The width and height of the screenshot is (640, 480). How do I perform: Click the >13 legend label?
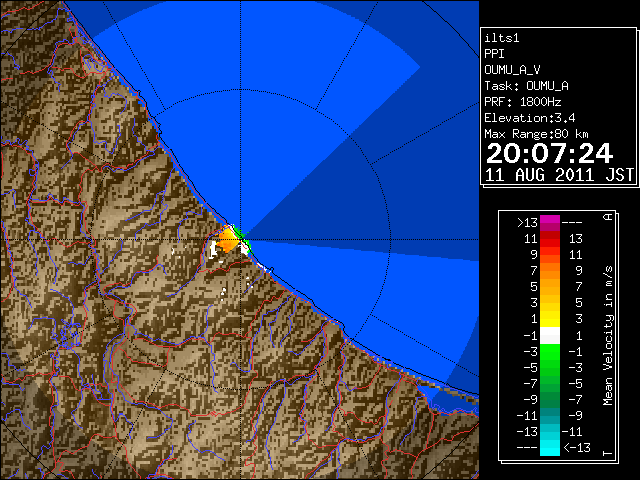[x=527, y=223]
